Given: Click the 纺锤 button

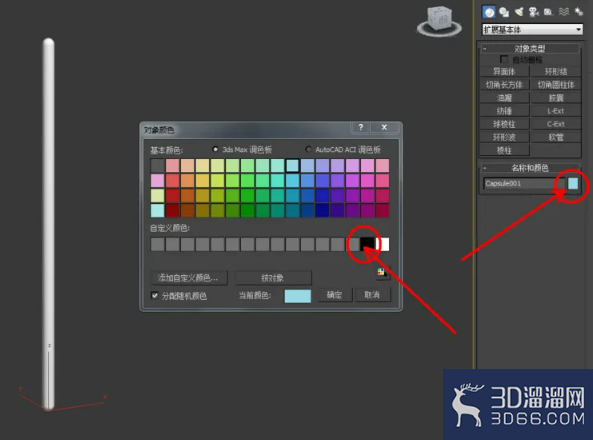Looking at the screenshot, I should 504,111.
